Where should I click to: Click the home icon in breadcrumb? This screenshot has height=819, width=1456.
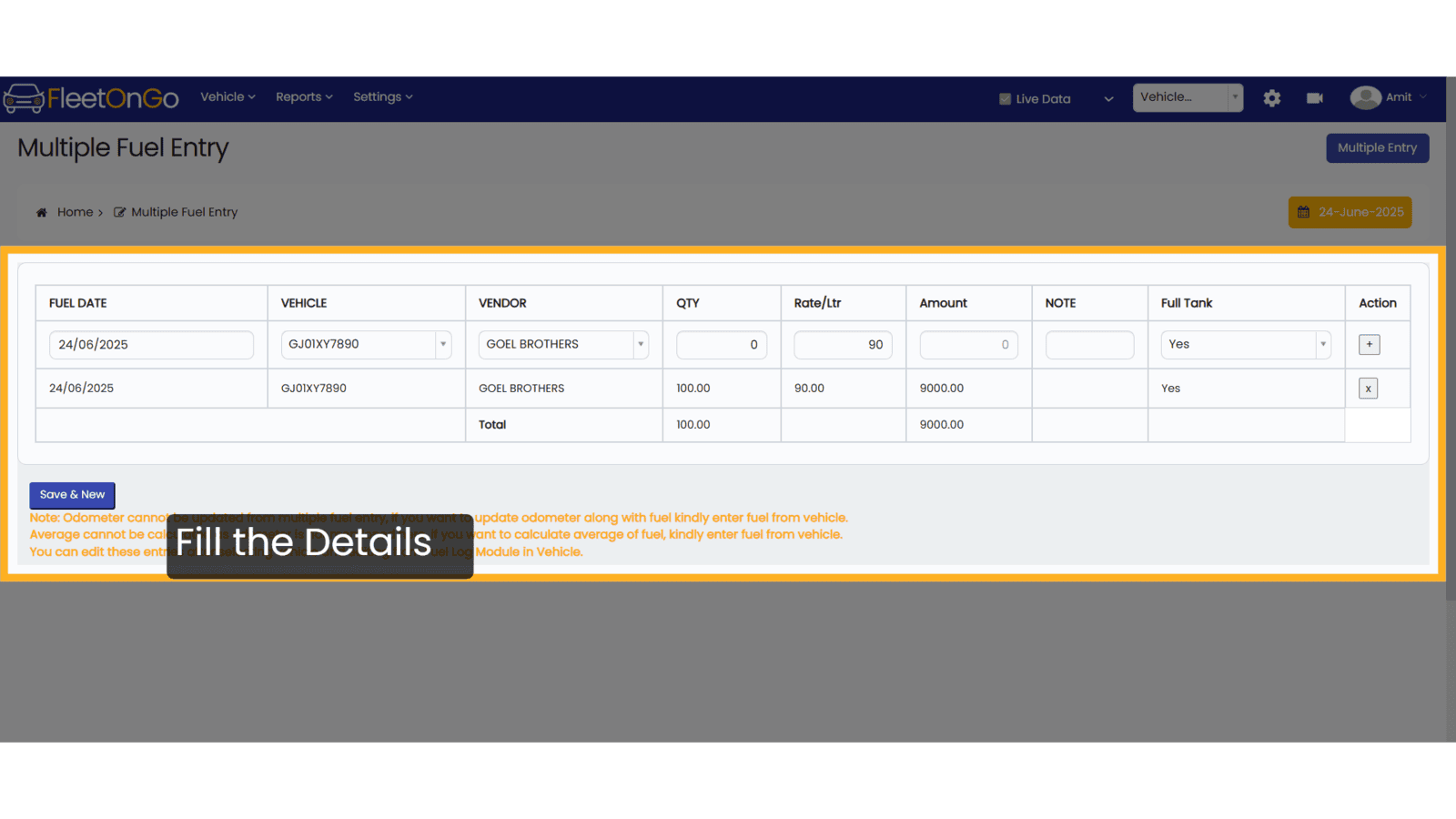click(41, 212)
